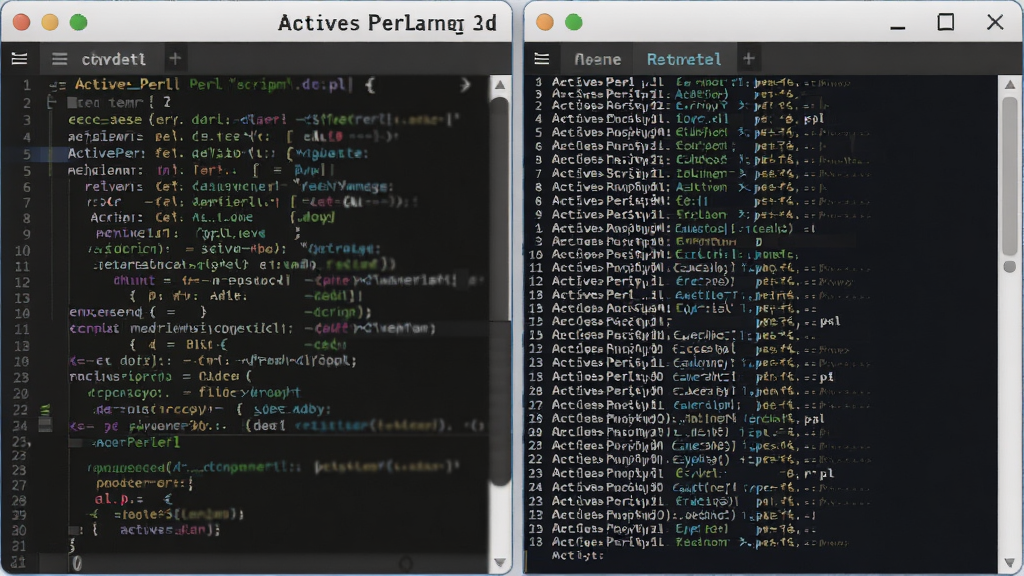The image size is (1024, 576).
Task: Click row 12 Actives Perl in right window
Action: point(695,281)
